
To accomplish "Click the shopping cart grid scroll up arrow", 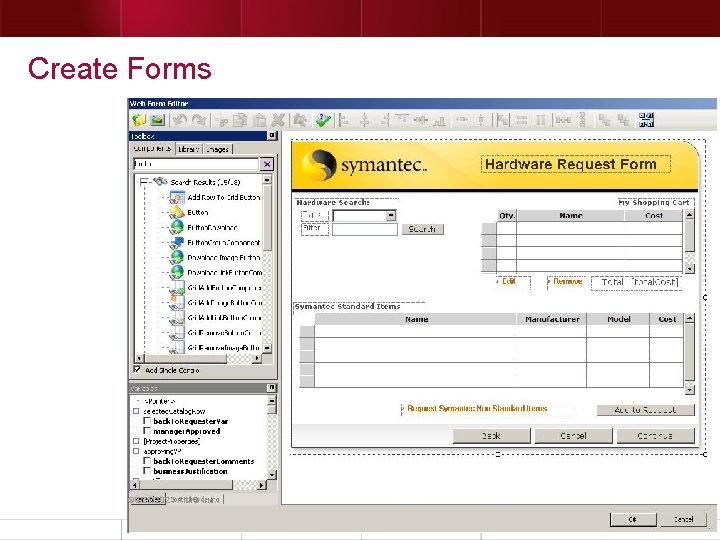I will tap(689, 215).
